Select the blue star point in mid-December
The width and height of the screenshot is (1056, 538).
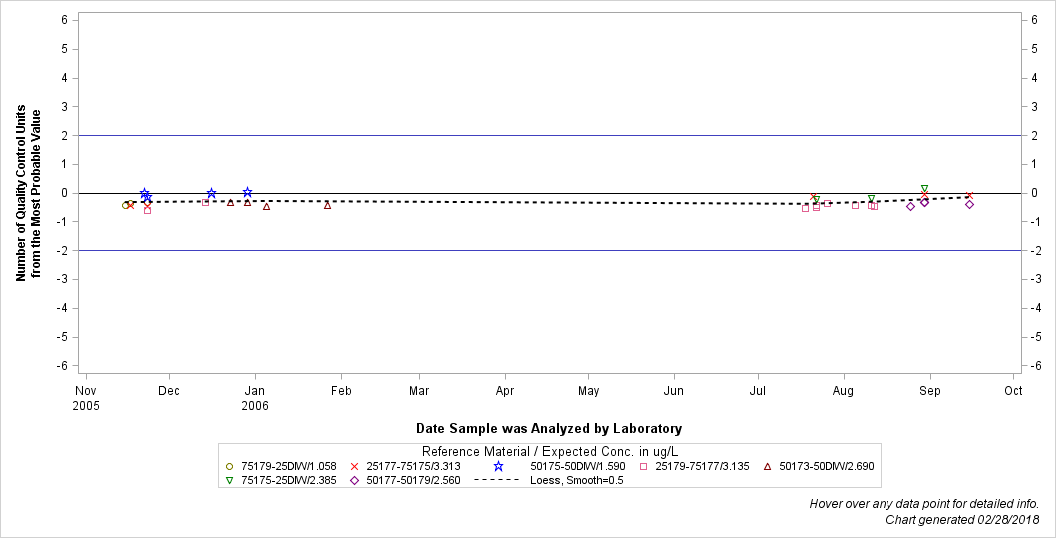pos(211,193)
